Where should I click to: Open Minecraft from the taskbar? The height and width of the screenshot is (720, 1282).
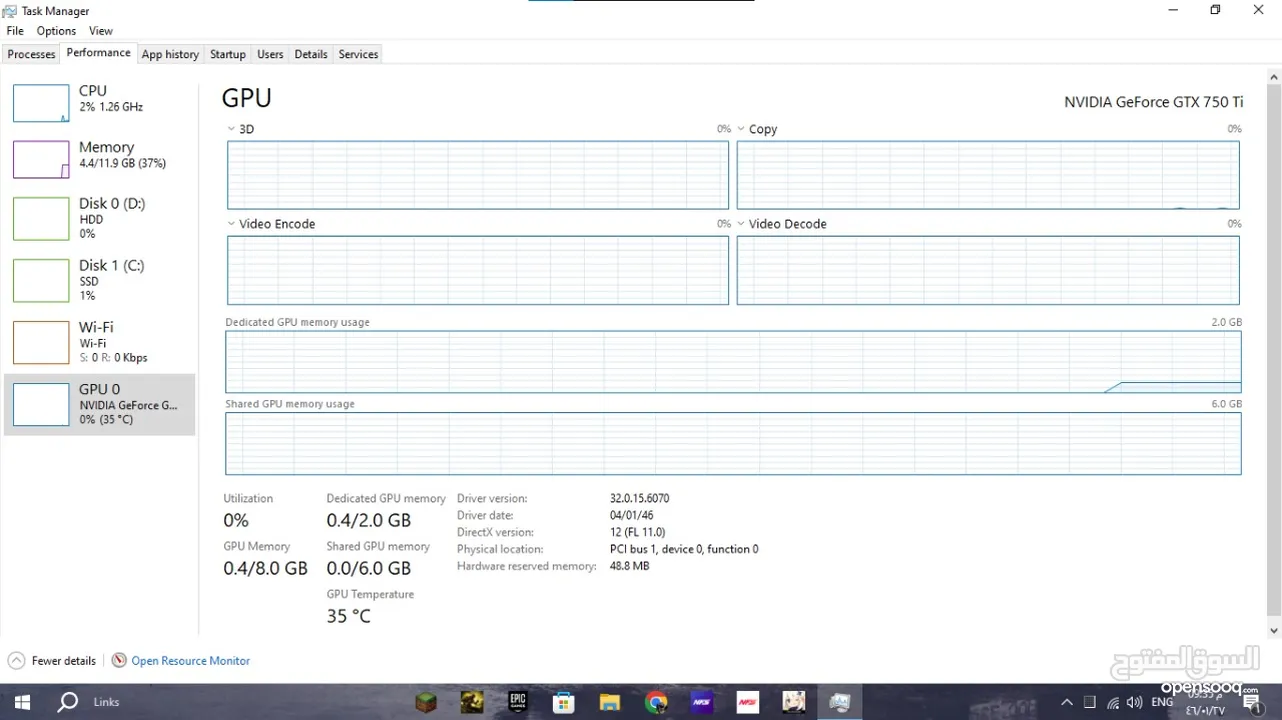(x=427, y=702)
